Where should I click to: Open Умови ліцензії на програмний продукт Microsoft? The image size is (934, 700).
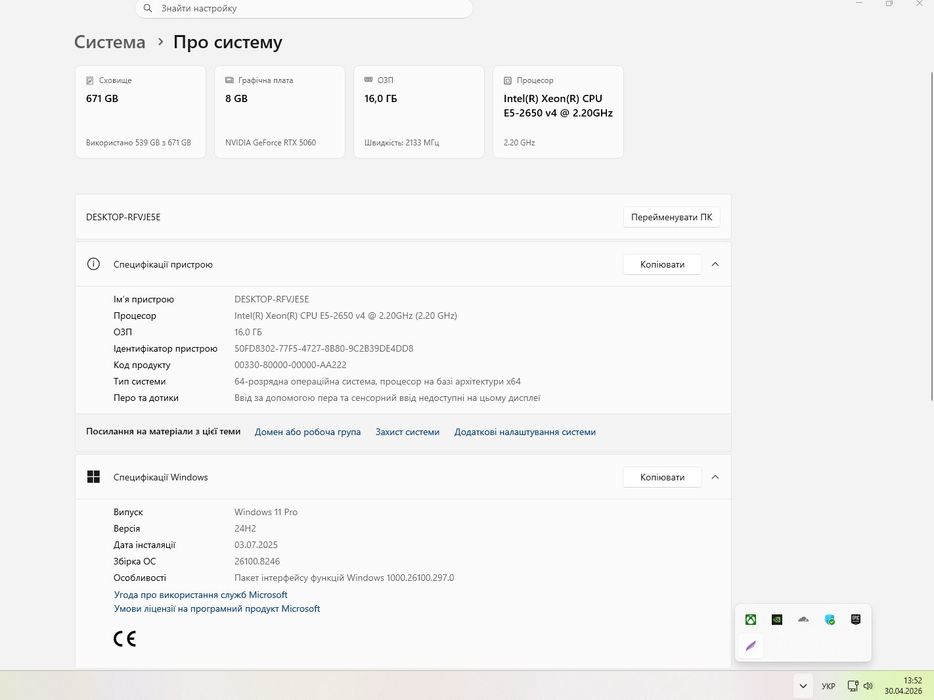click(x=217, y=608)
